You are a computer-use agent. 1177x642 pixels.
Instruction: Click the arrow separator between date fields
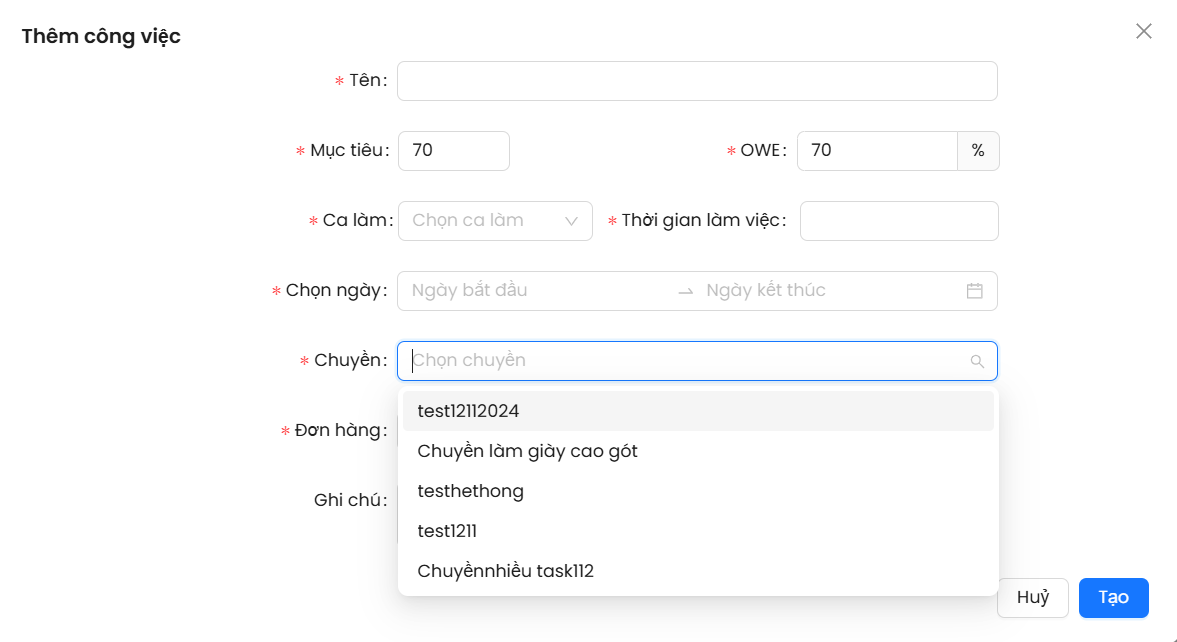pos(685,291)
